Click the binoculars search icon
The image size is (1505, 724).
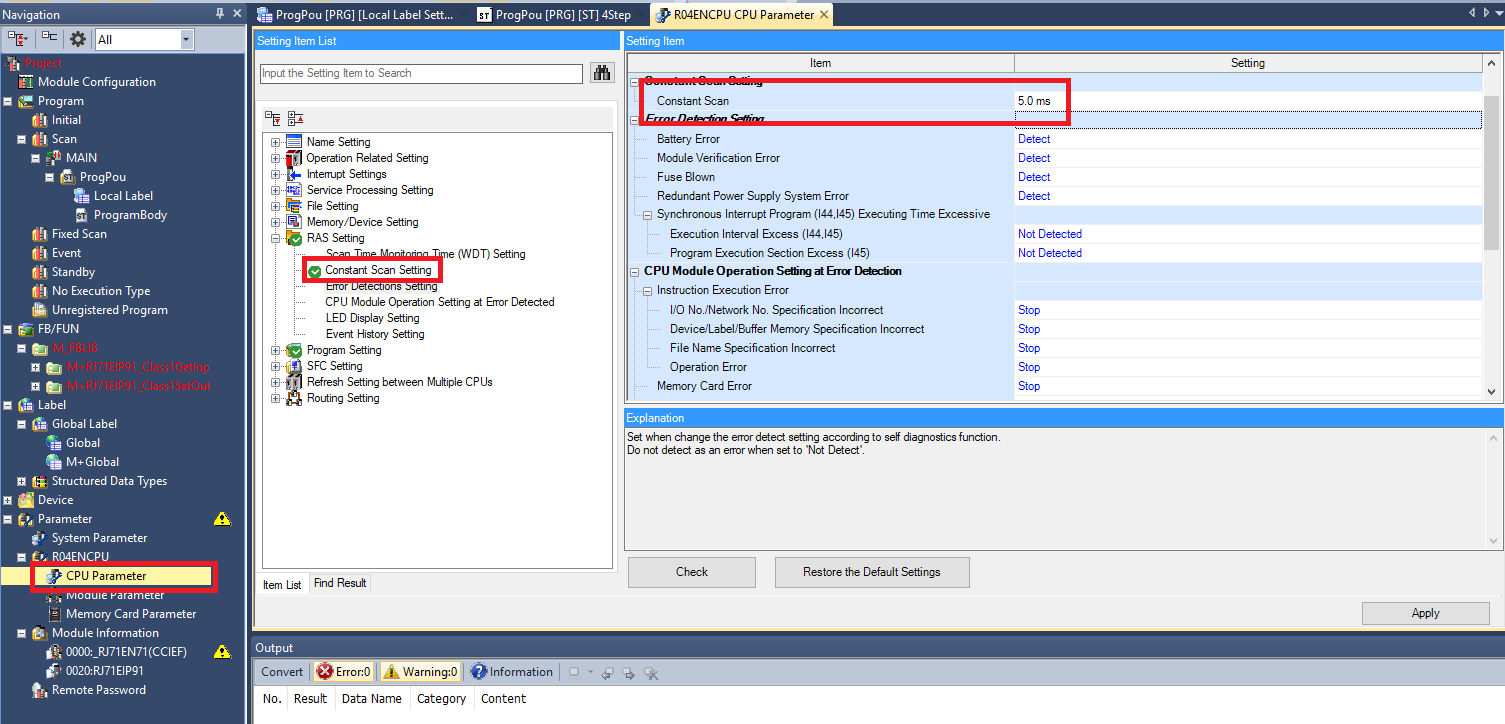(x=601, y=73)
